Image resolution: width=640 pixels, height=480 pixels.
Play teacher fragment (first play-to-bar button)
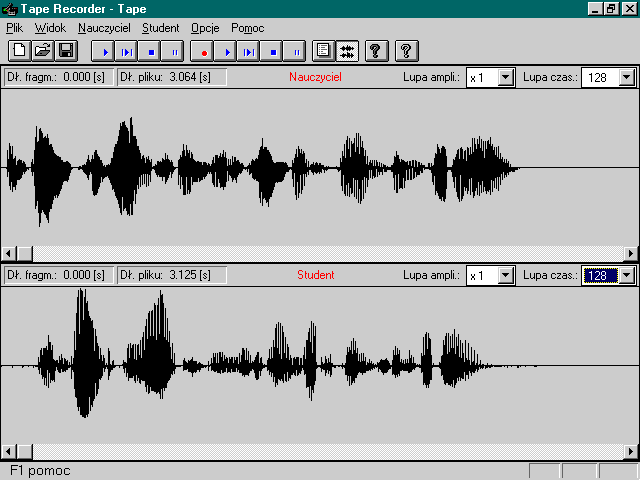[x=126, y=51]
